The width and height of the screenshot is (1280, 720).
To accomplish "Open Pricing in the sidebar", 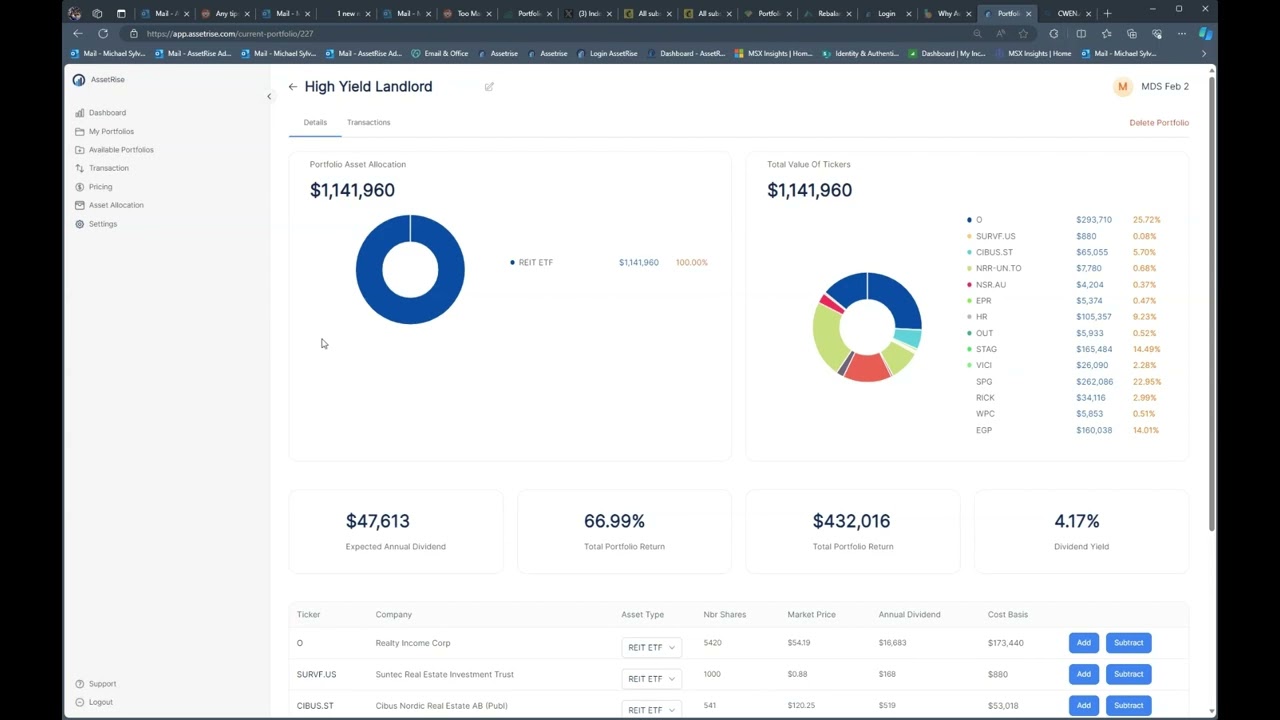I will point(100,187).
